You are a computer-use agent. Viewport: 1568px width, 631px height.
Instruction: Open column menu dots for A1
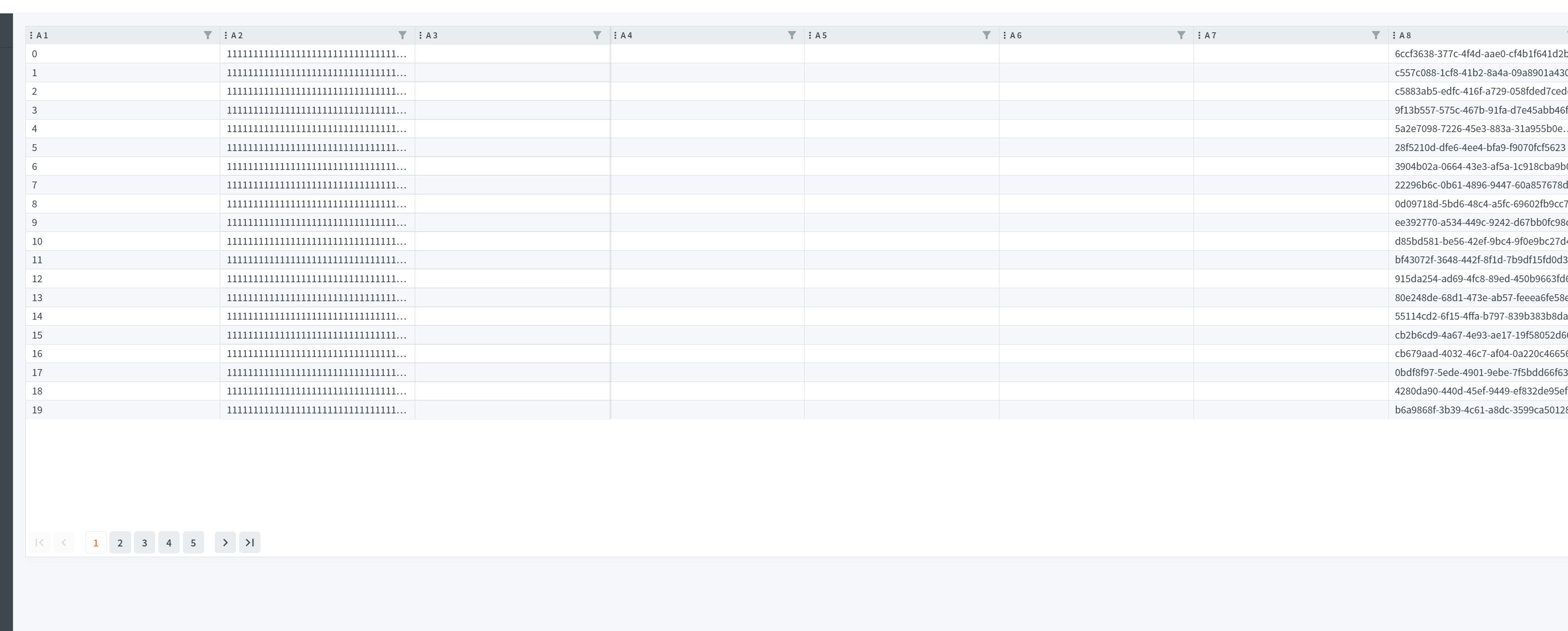pos(31,35)
